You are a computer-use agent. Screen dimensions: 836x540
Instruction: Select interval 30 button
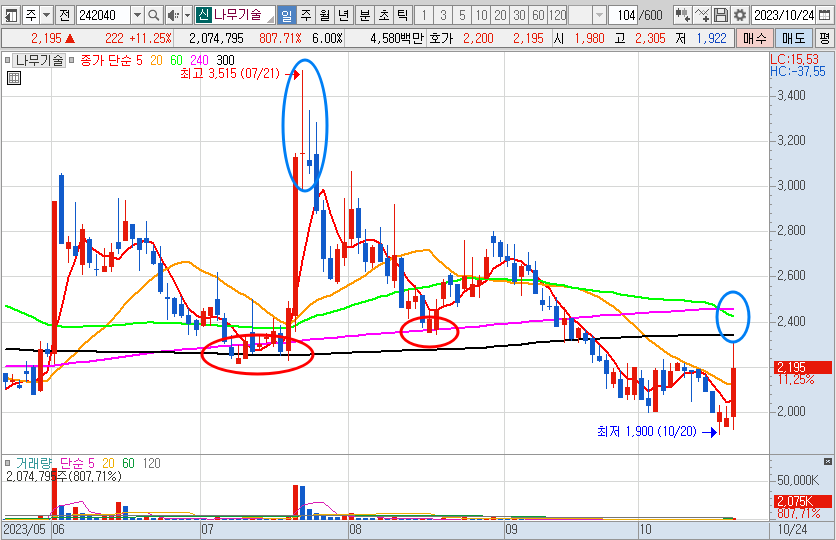(519, 15)
